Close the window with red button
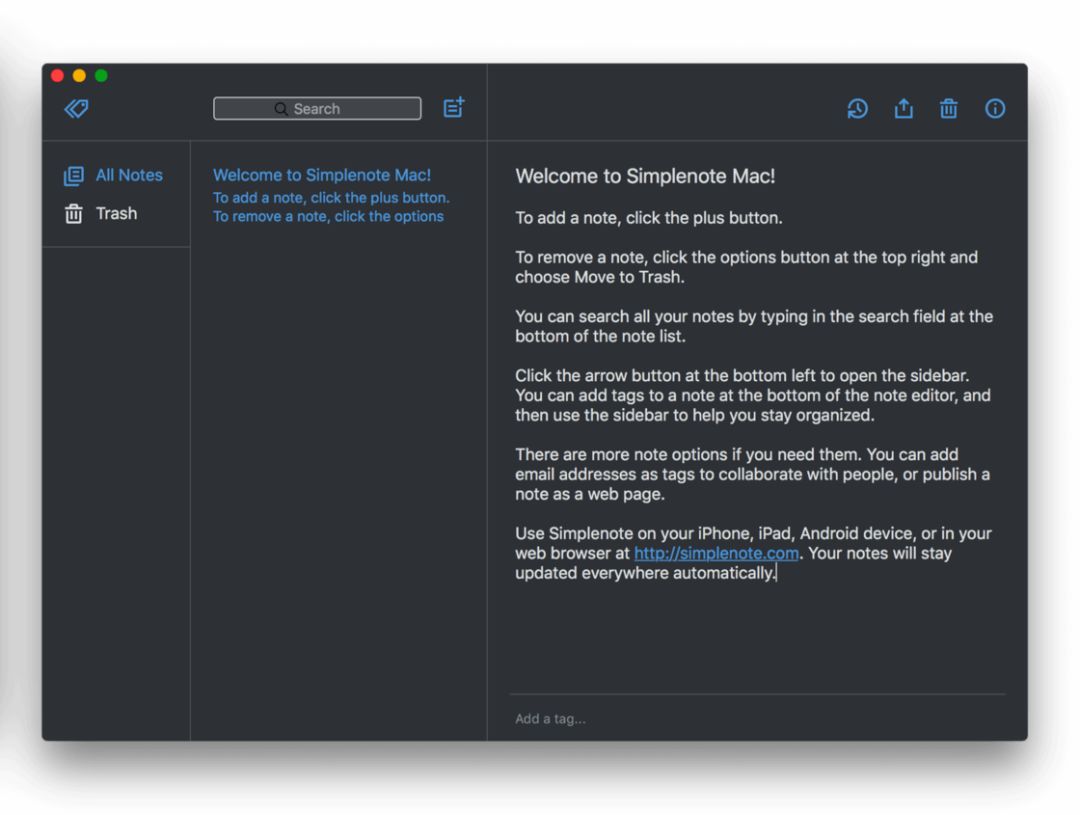 58,76
